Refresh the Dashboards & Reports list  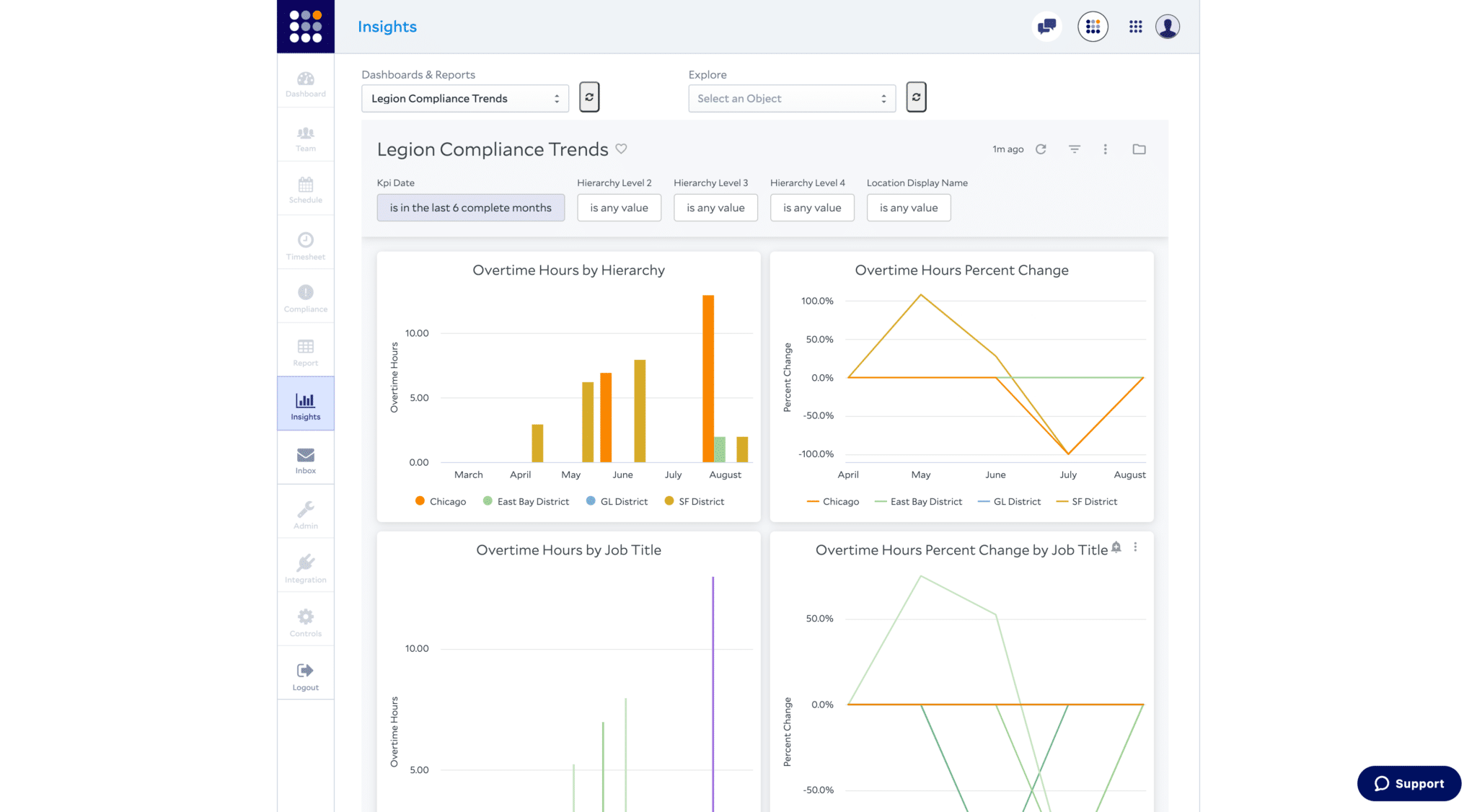pyautogui.click(x=589, y=97)
